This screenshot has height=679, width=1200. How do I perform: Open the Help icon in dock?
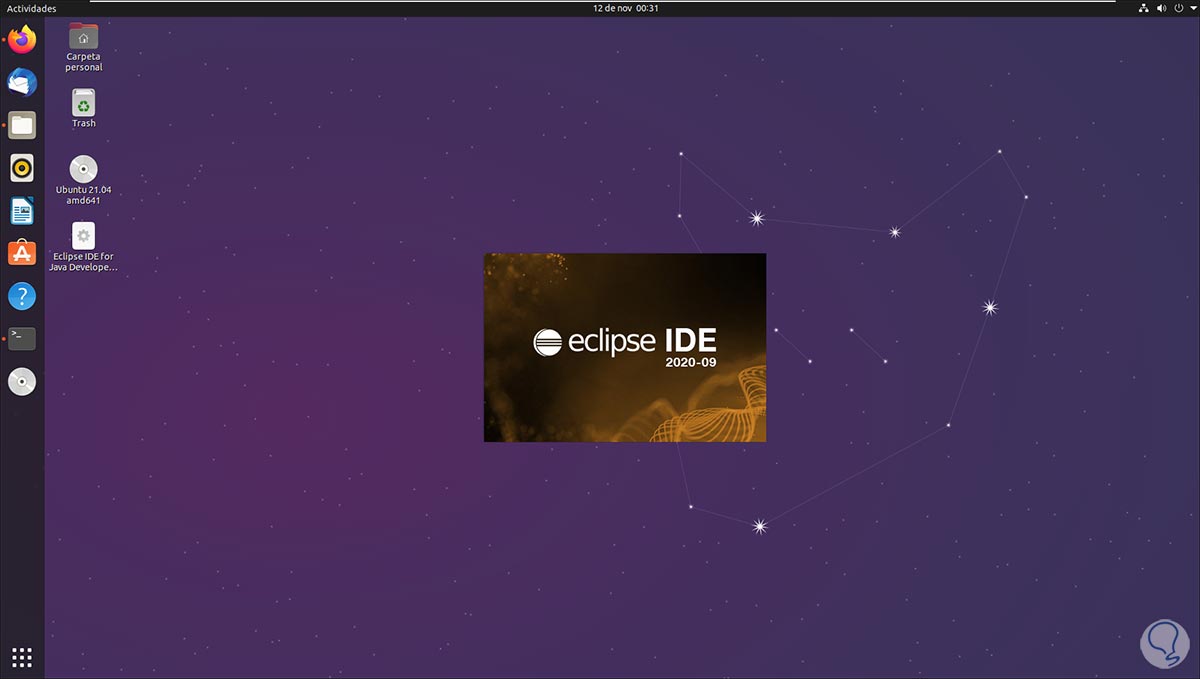coord(22,296)
